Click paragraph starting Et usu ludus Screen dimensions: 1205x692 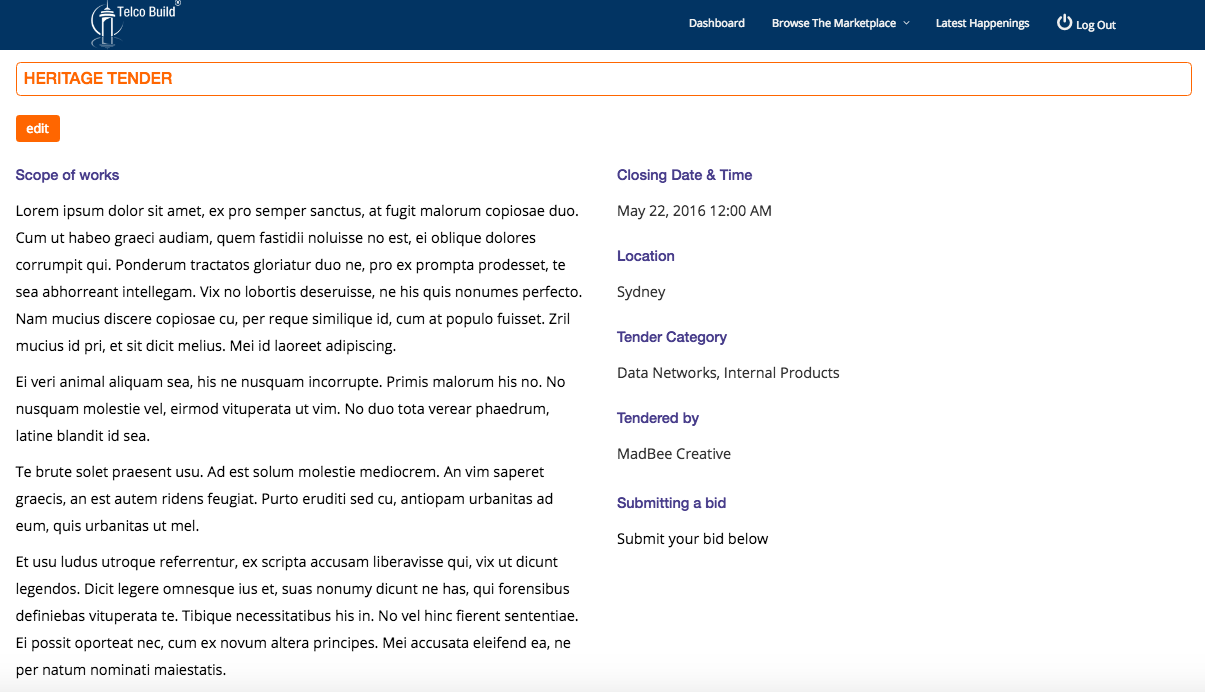[297, 616]
